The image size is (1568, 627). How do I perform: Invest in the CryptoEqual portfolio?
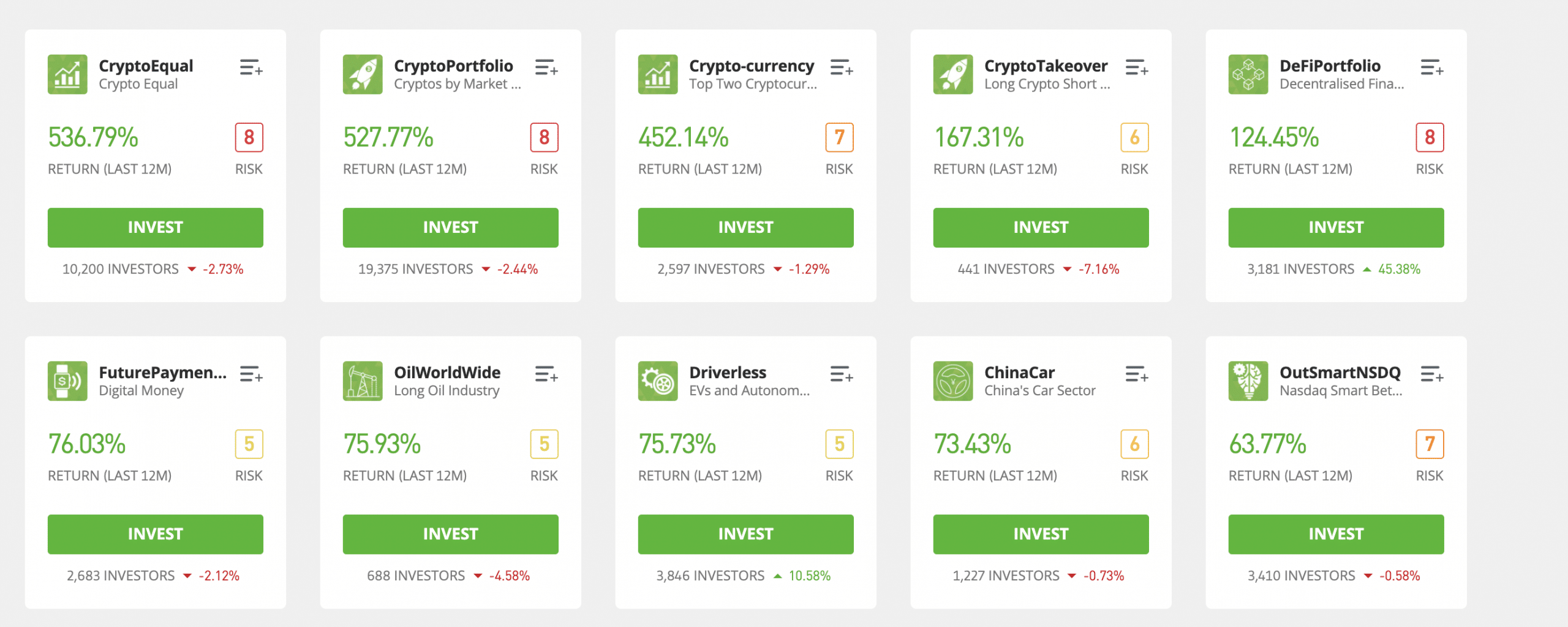pyautogui.click(x=156, y=227)
